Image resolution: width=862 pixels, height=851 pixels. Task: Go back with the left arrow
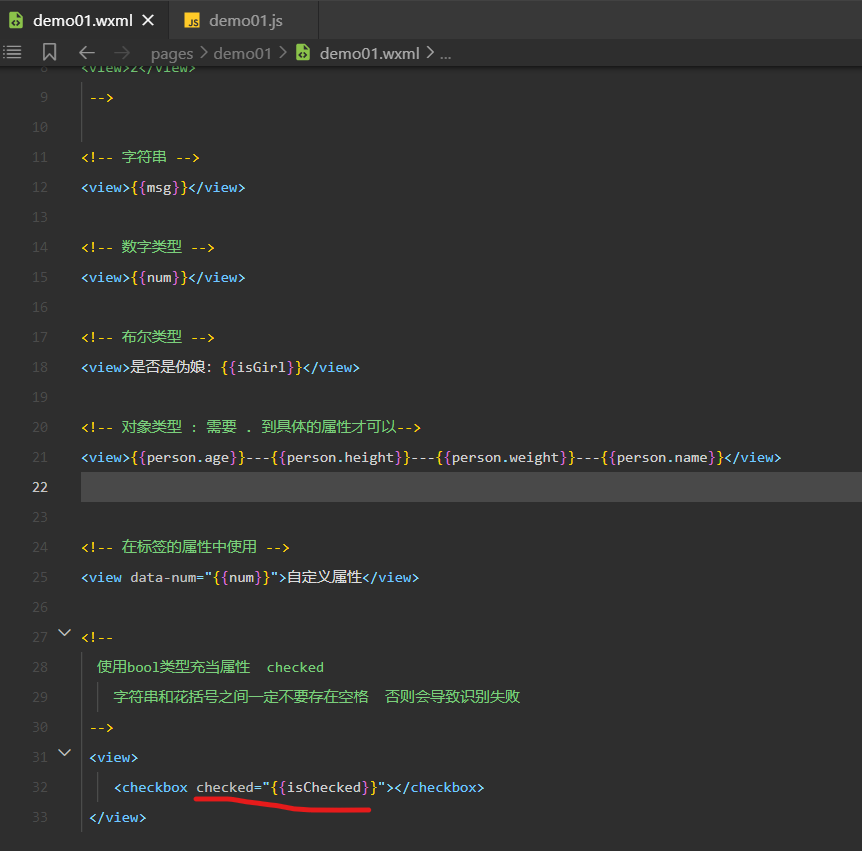(x=87, y=53)
